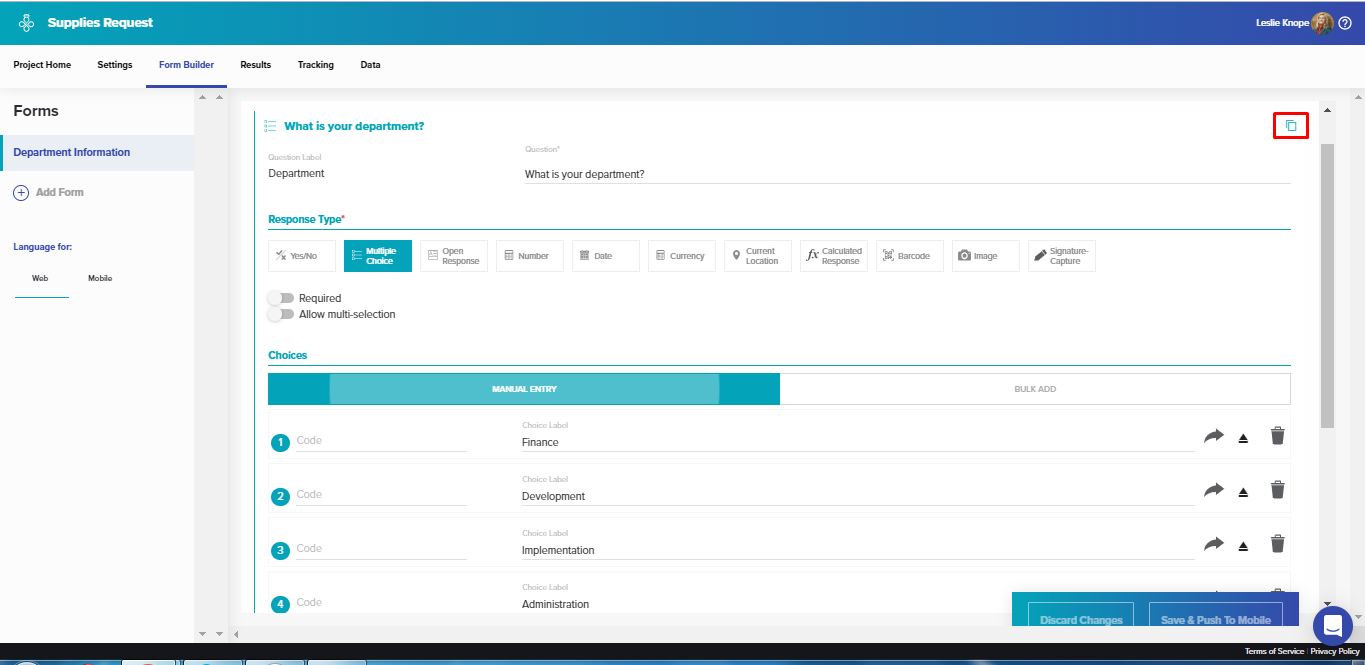Click the question title 'What is your department?'
This screenshot has width=1365, height=665.
coord(354,126)
